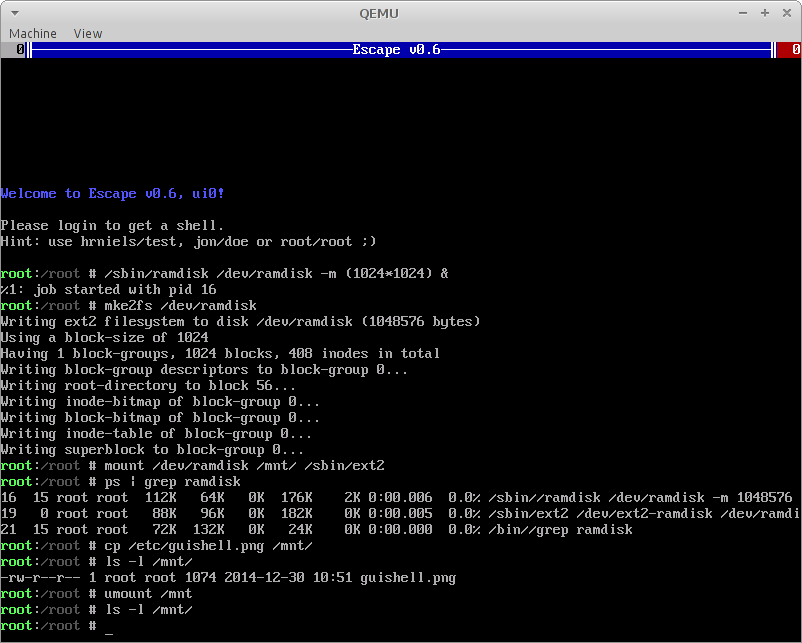Click the '0' console number at left
This screenshot has height=643, width=802.
(x=20, y=50)
